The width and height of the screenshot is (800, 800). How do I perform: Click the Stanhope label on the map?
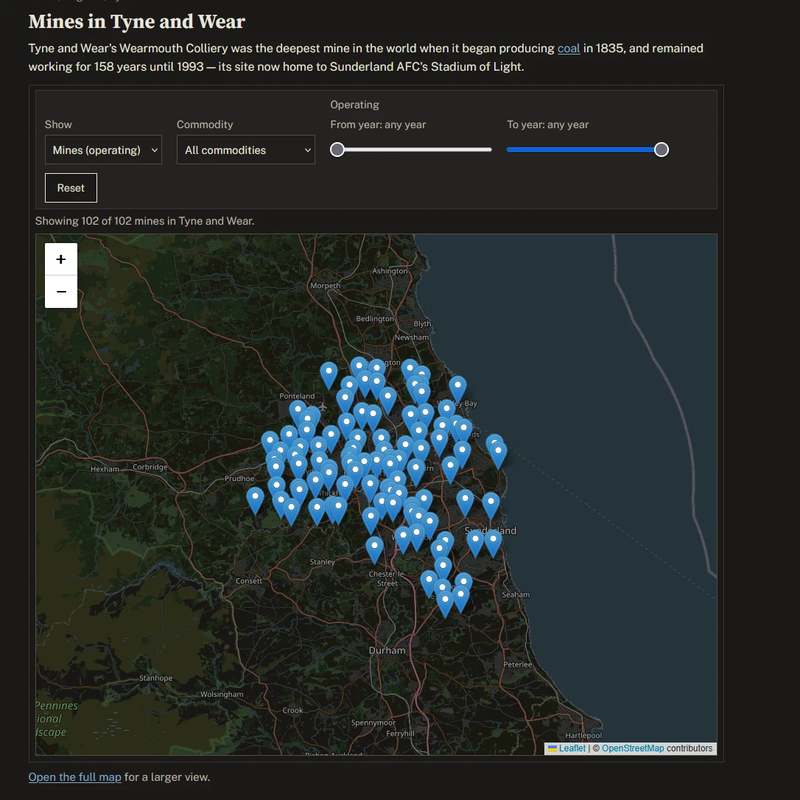click(156, 678)
